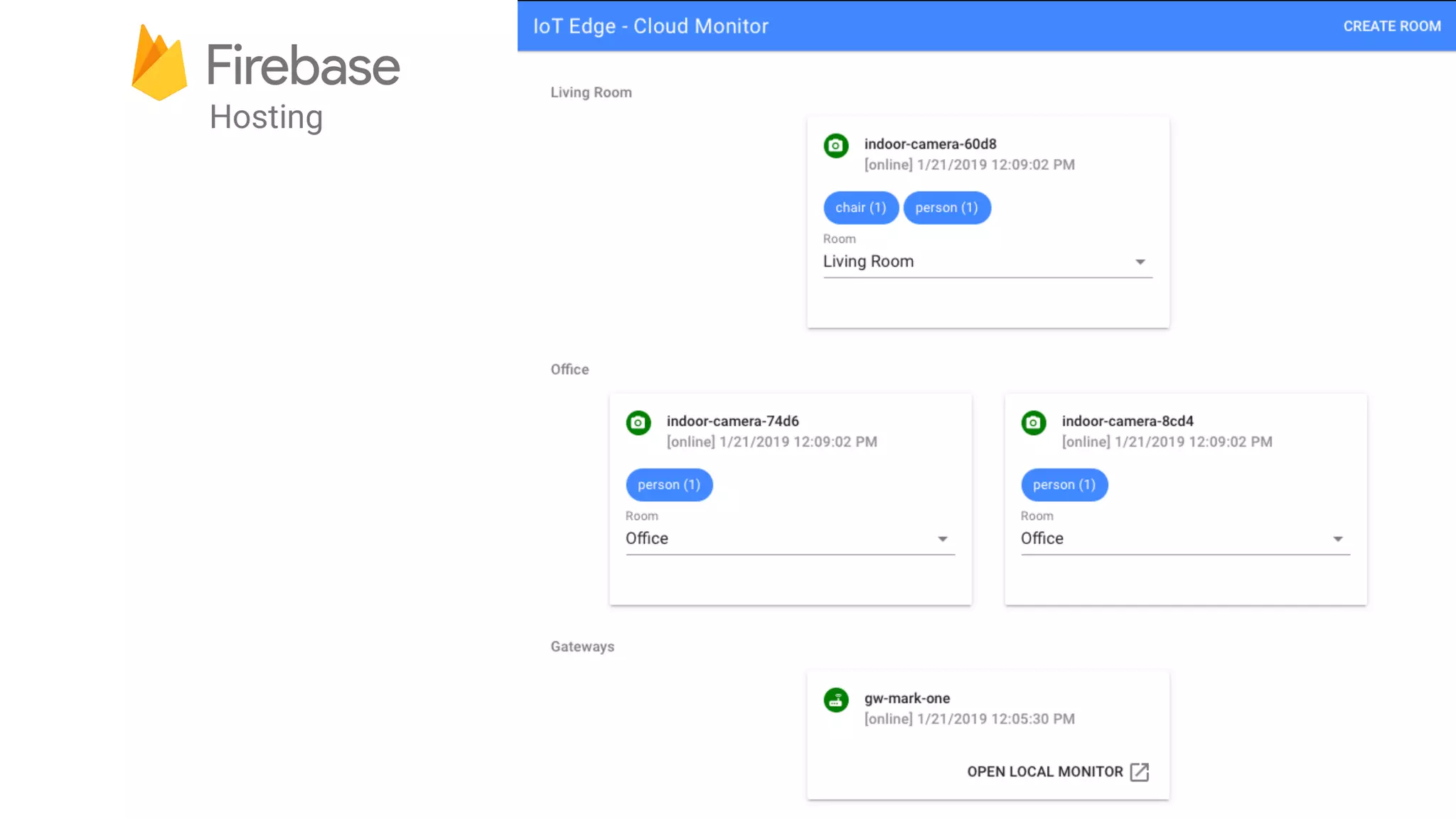Click camera icon of indoor-camera-60d8
1456x819 pixels.
click(836, 146)
